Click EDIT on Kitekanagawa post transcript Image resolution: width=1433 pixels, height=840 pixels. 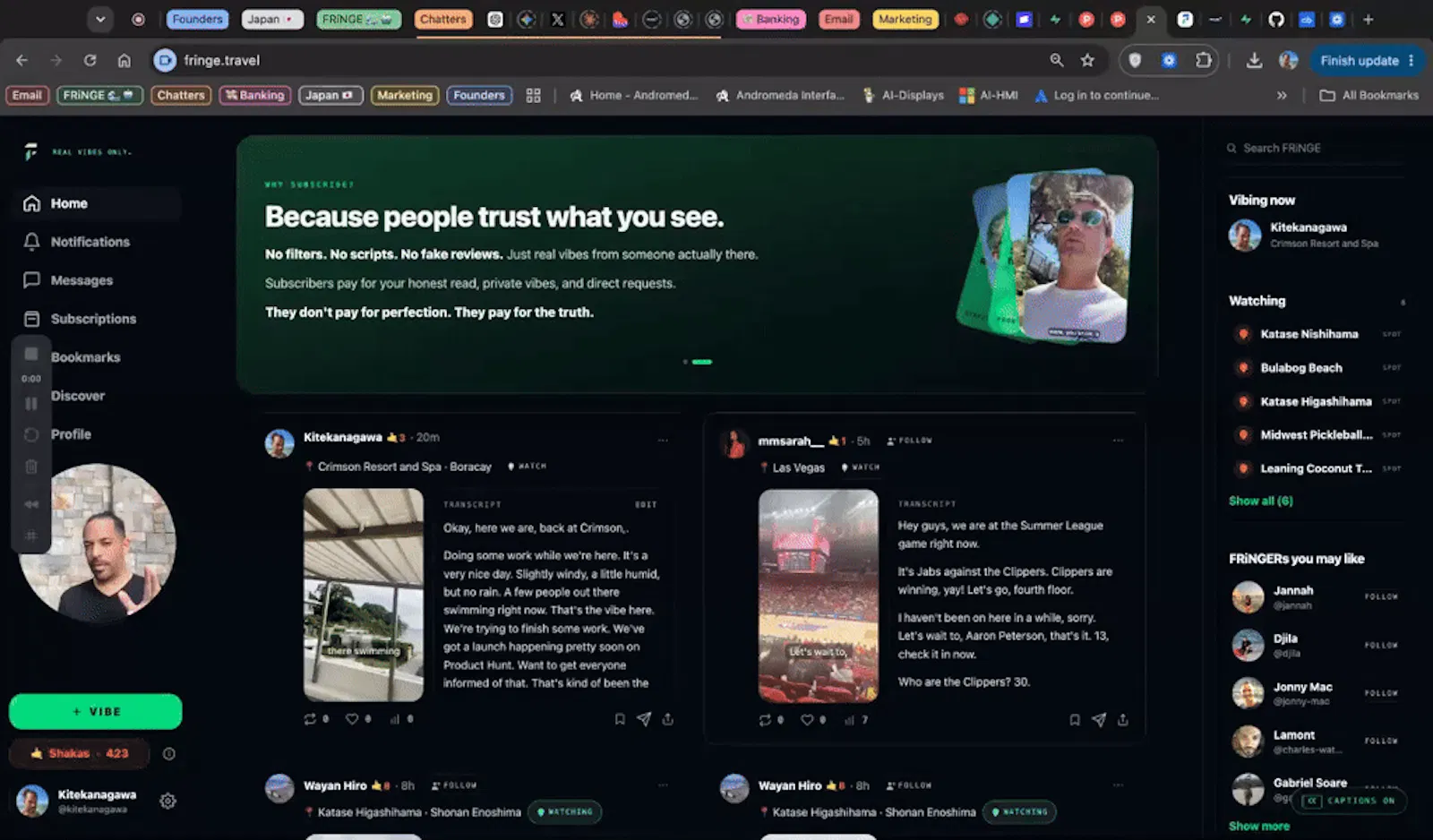(x=646, y=504)
